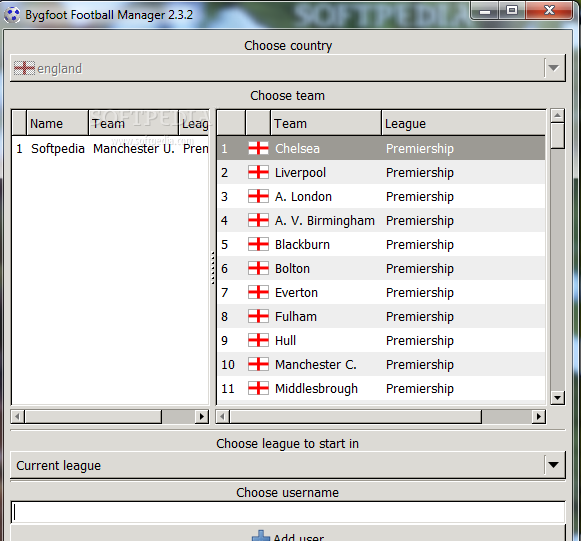581x541 pixels.
Task: Click the flag icon beside Blackburn
Action: point(258,245)
